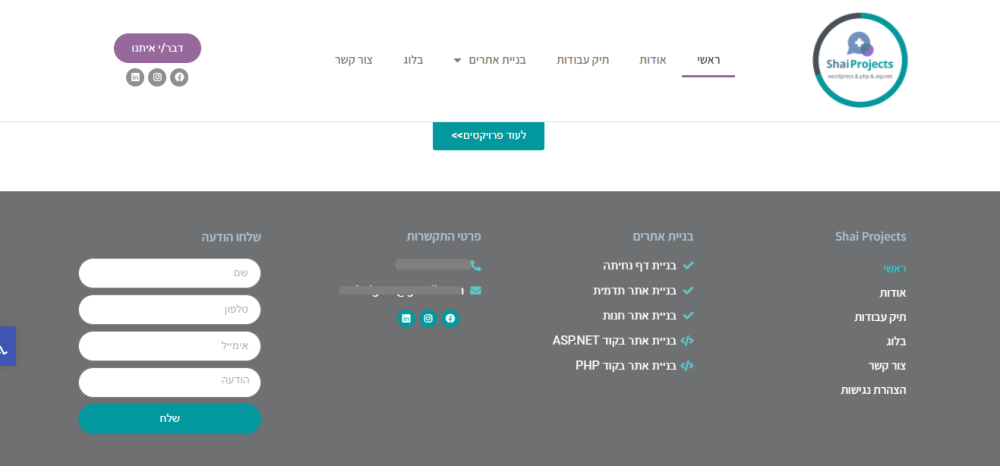Screen dimensions: 1000x466
Task: Click the phone icon in contact details
Action: (475, 266)
